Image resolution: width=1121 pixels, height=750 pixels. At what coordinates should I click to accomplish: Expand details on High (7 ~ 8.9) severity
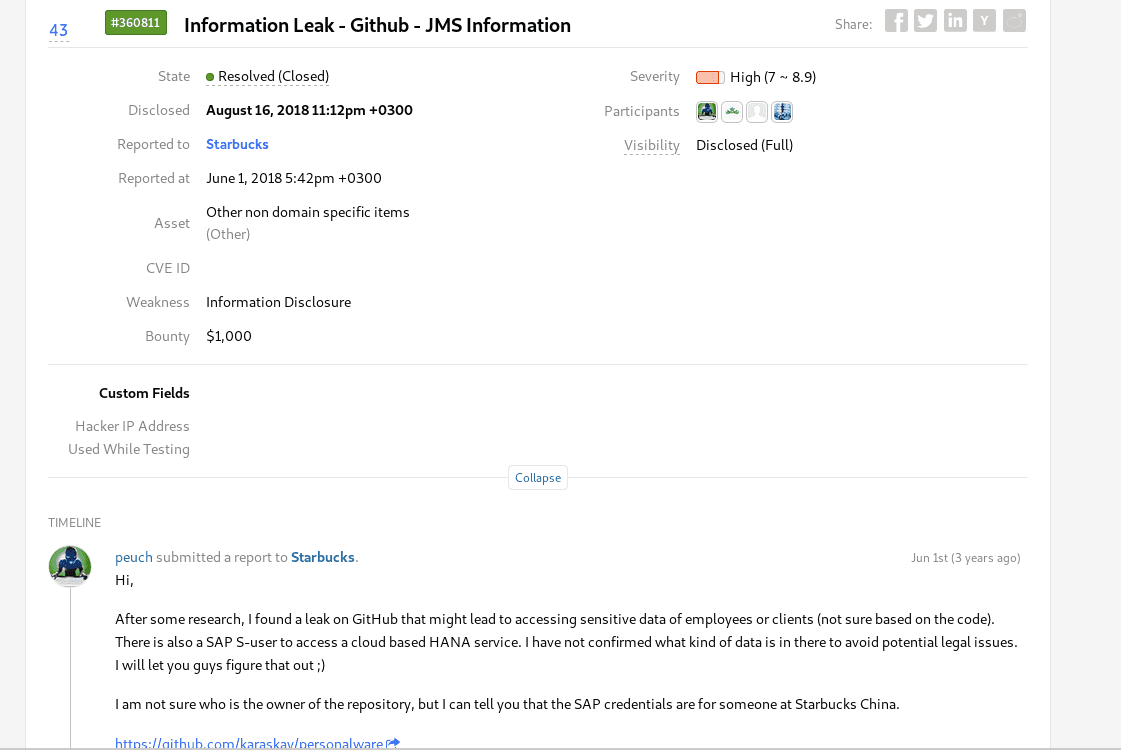point(770,76)
